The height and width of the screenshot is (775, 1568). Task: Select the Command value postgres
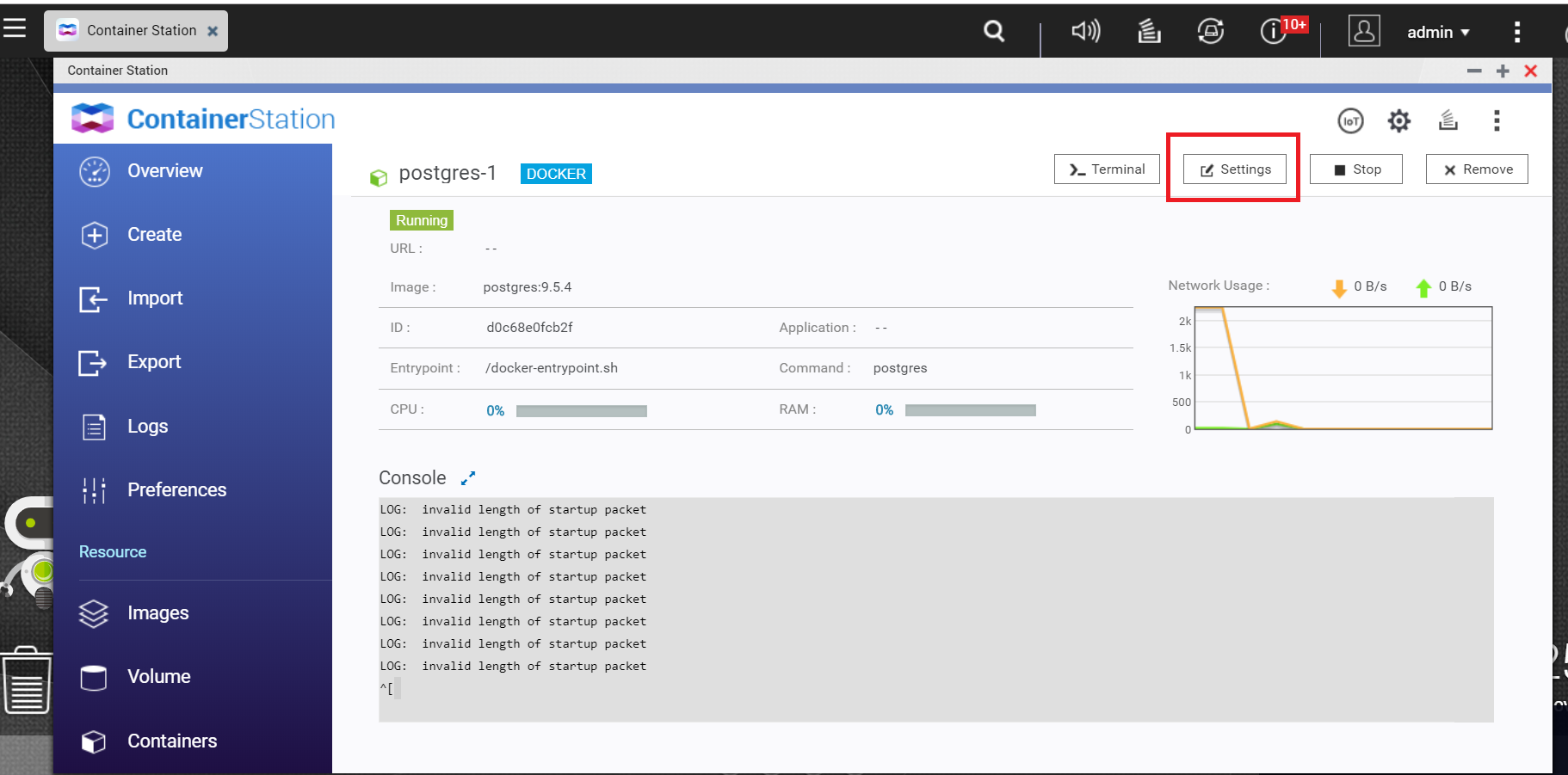pos(900,368)
